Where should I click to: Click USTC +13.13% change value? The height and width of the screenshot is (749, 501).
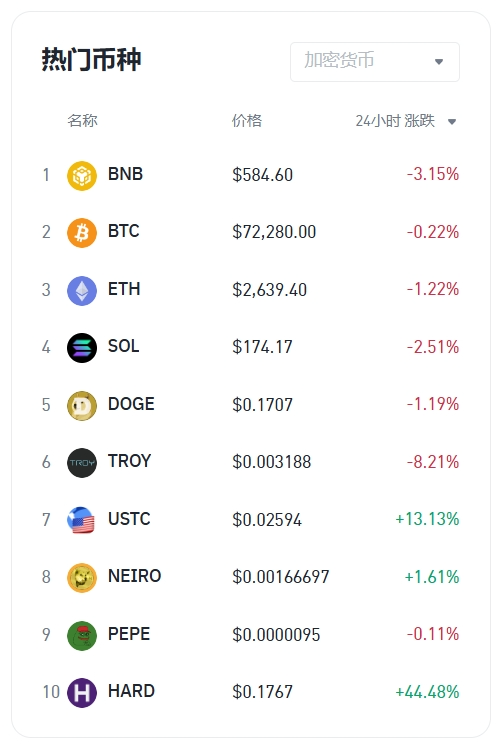(x=427, y=519)
